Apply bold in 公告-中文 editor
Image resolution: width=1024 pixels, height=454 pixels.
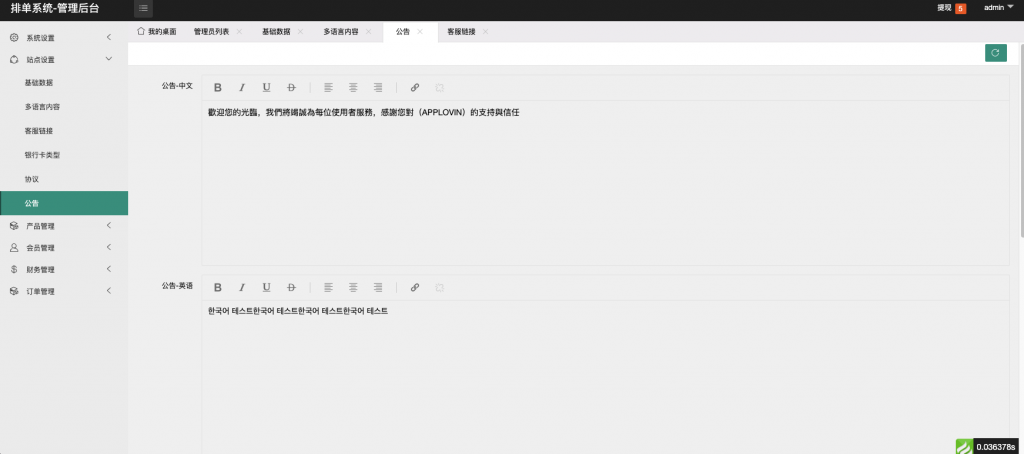(x=217, y=88)
